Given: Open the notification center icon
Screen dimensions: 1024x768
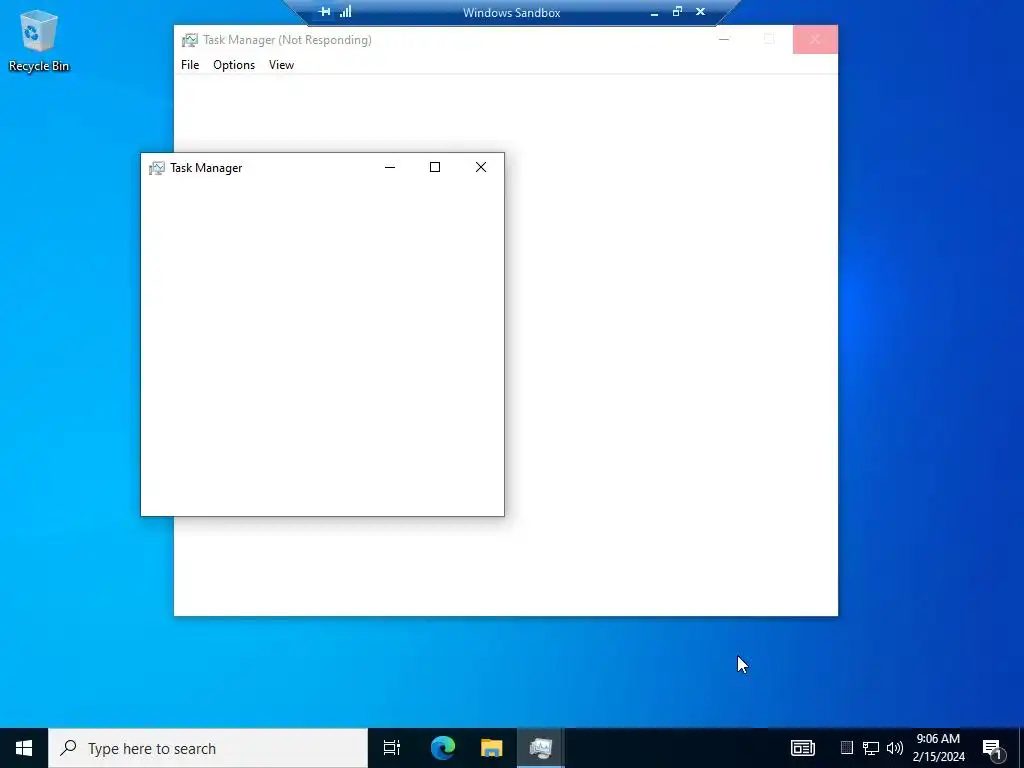Looking at the screenshot, I should point(993,749).
